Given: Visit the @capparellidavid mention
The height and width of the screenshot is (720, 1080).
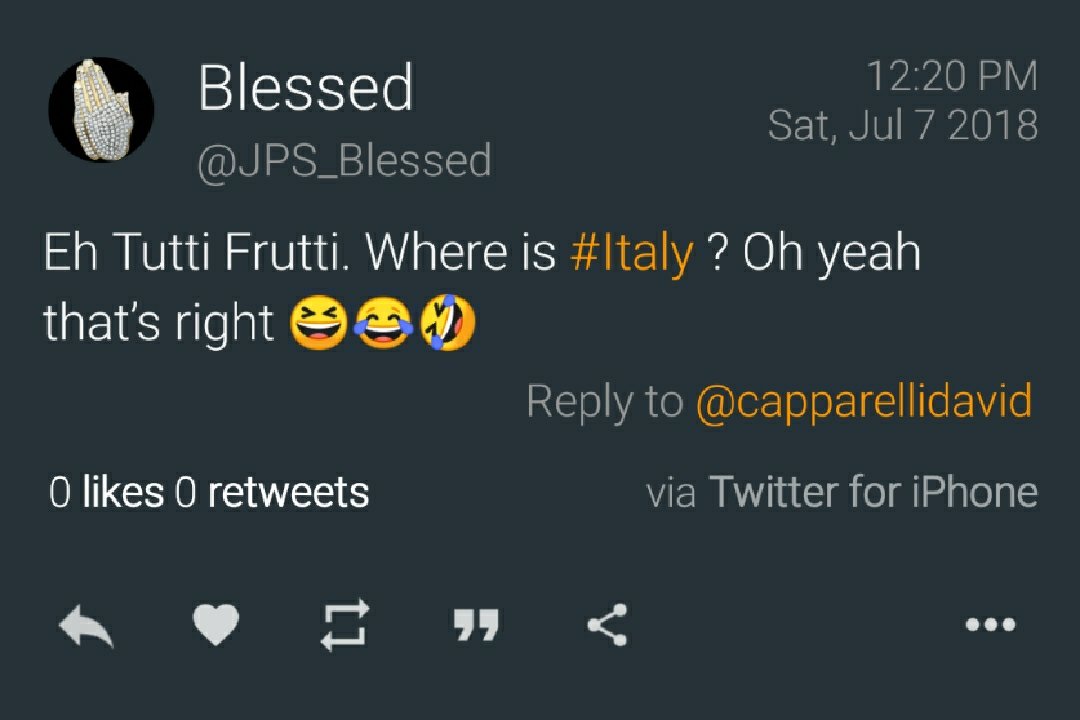Looking at the screenshot, I should pos(863,402).
